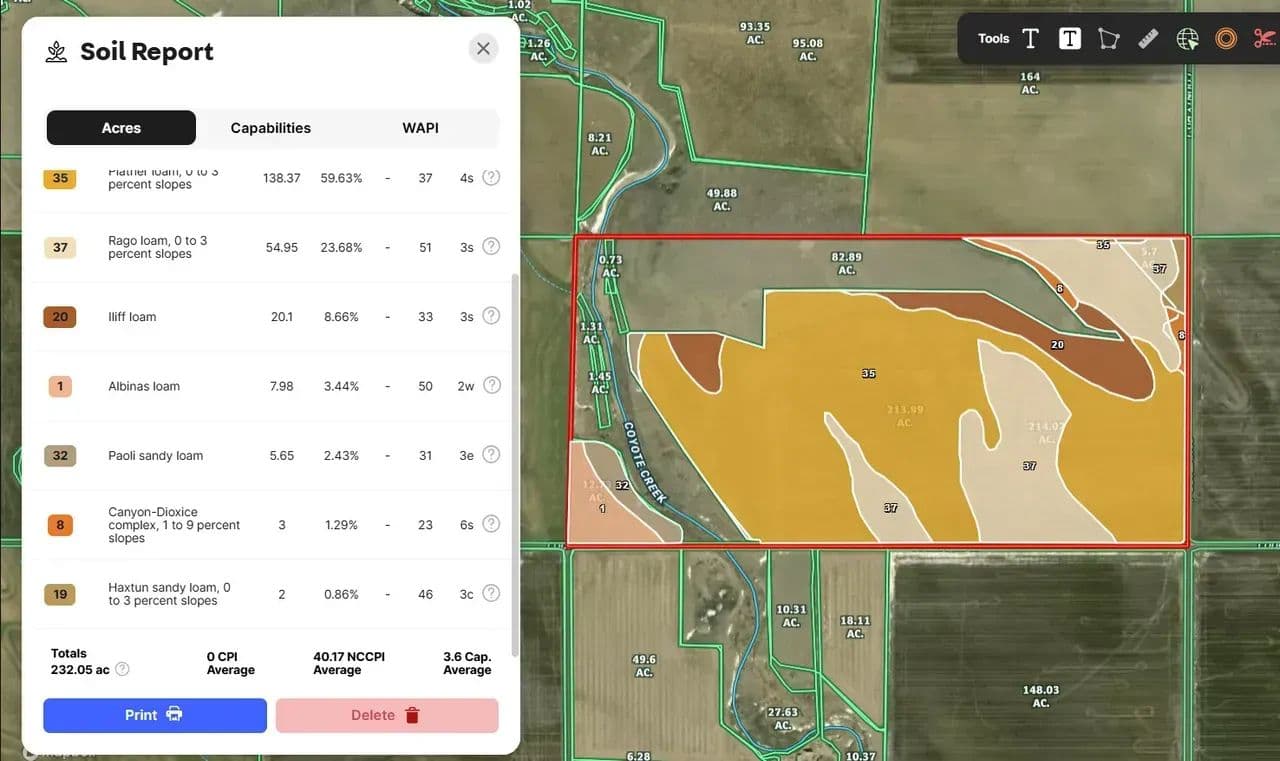The width and height of the screenshot is (1280, 761).
Task: Click help icon for Paoli sandy loam
Action: click(491, 454)
